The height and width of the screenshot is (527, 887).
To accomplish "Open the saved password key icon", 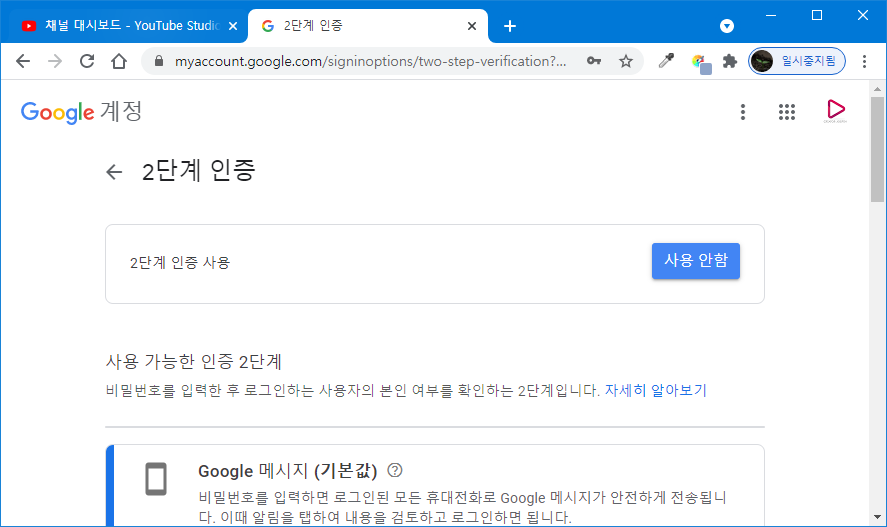I will pyautogui.click(x=593, y=61).
